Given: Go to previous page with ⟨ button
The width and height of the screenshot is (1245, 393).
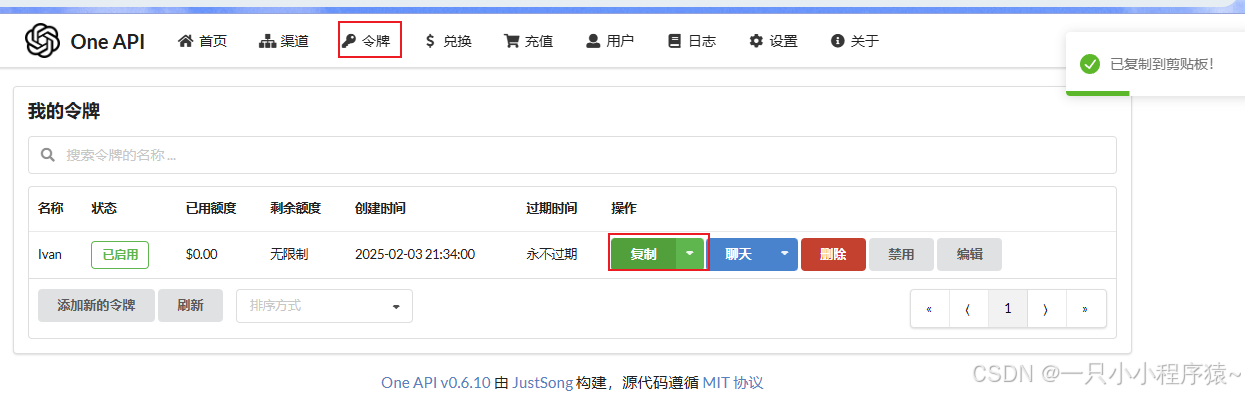Looking at the screenshot, I should (968, 309).
